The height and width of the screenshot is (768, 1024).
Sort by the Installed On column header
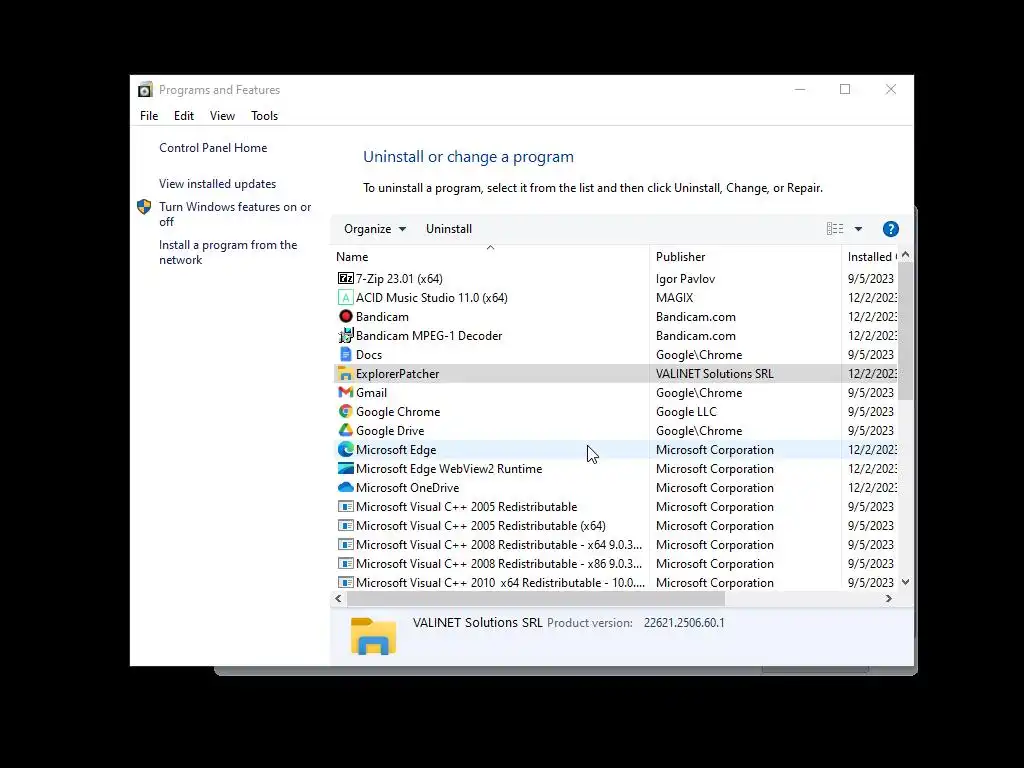coord(869,257)
